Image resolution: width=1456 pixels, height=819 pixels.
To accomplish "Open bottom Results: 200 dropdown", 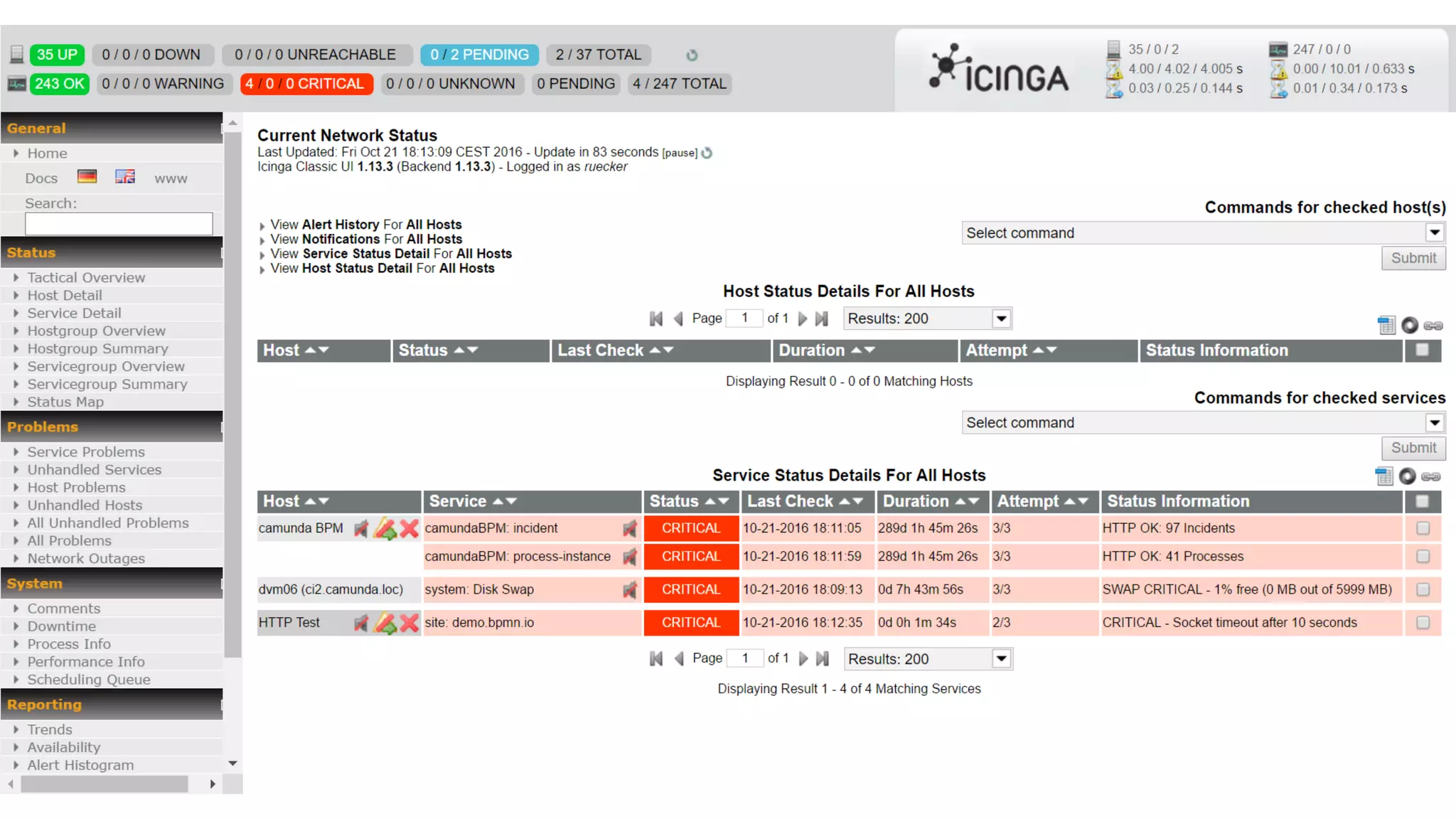I will [928, 659].
